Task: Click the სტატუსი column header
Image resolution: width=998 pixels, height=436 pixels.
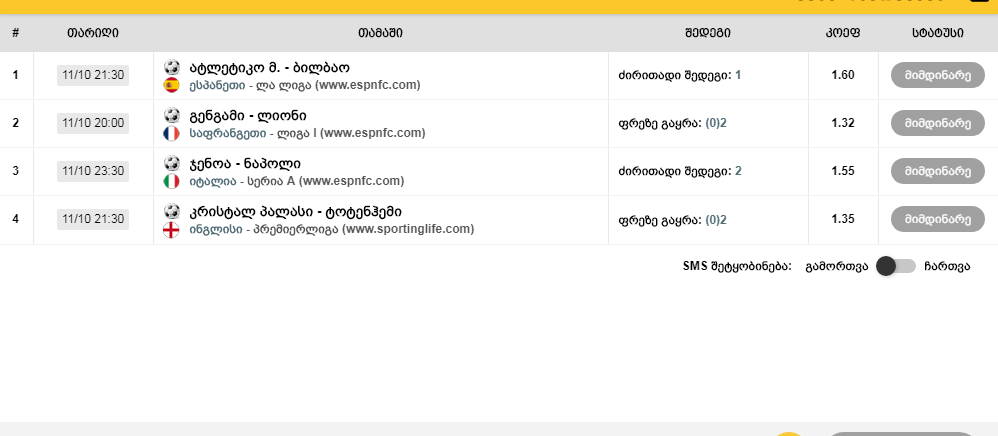Action: pos(938,33)
